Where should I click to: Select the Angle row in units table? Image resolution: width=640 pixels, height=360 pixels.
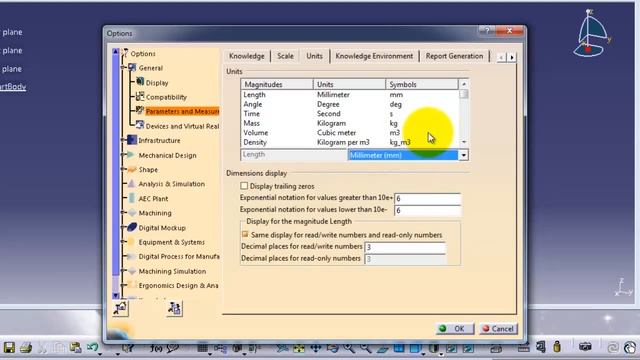(x=349, y=104)
